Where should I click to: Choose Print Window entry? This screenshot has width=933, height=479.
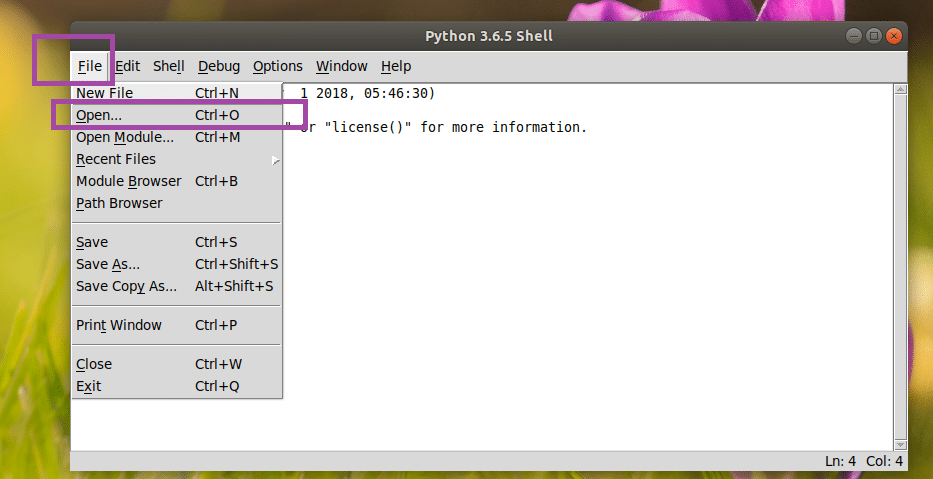[177, 325]
